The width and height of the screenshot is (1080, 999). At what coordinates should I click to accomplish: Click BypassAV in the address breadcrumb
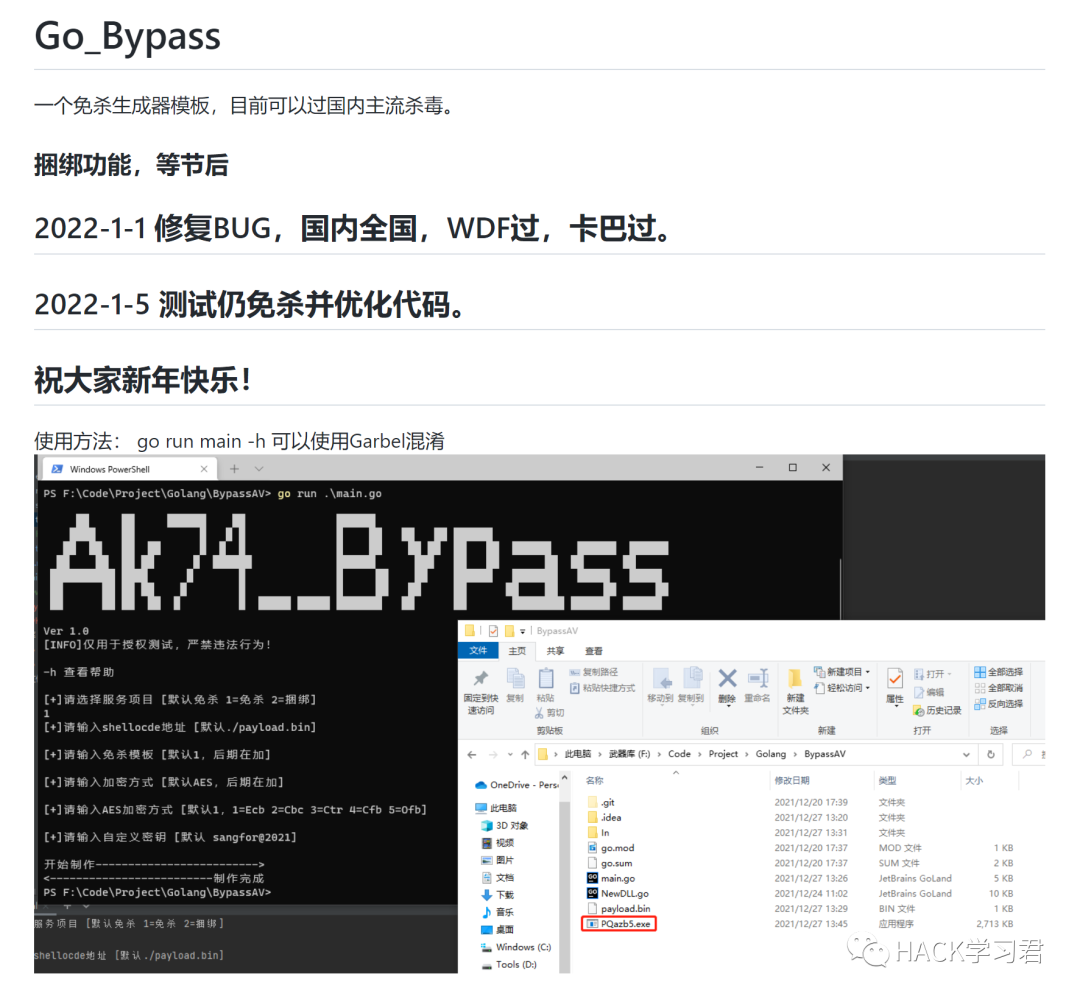[824, 754]
